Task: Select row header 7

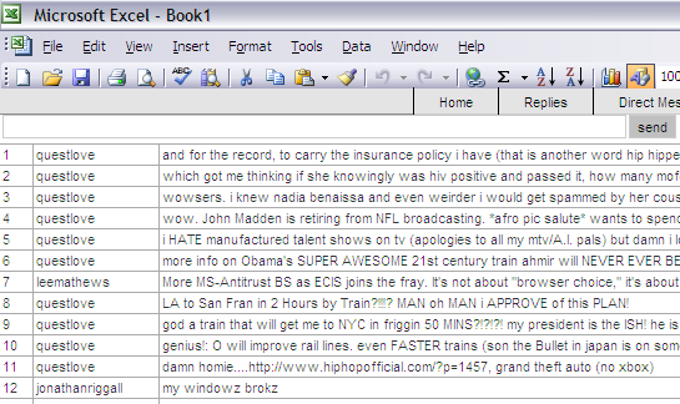Action: tap(16, 282)
